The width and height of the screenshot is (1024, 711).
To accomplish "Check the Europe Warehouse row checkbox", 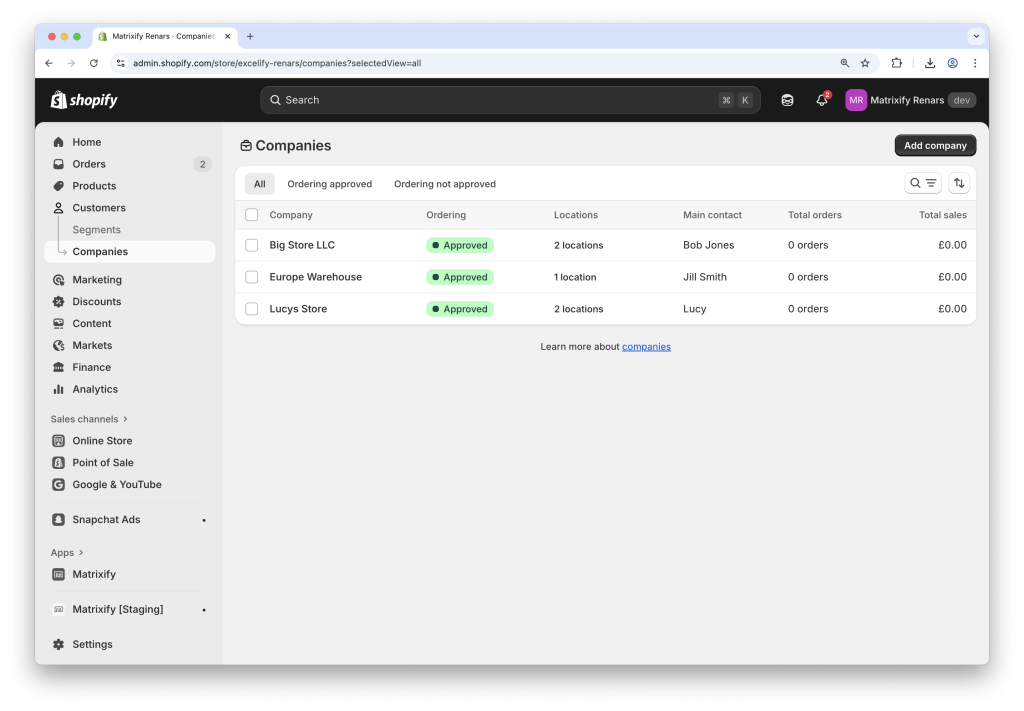I will [251, 277].
